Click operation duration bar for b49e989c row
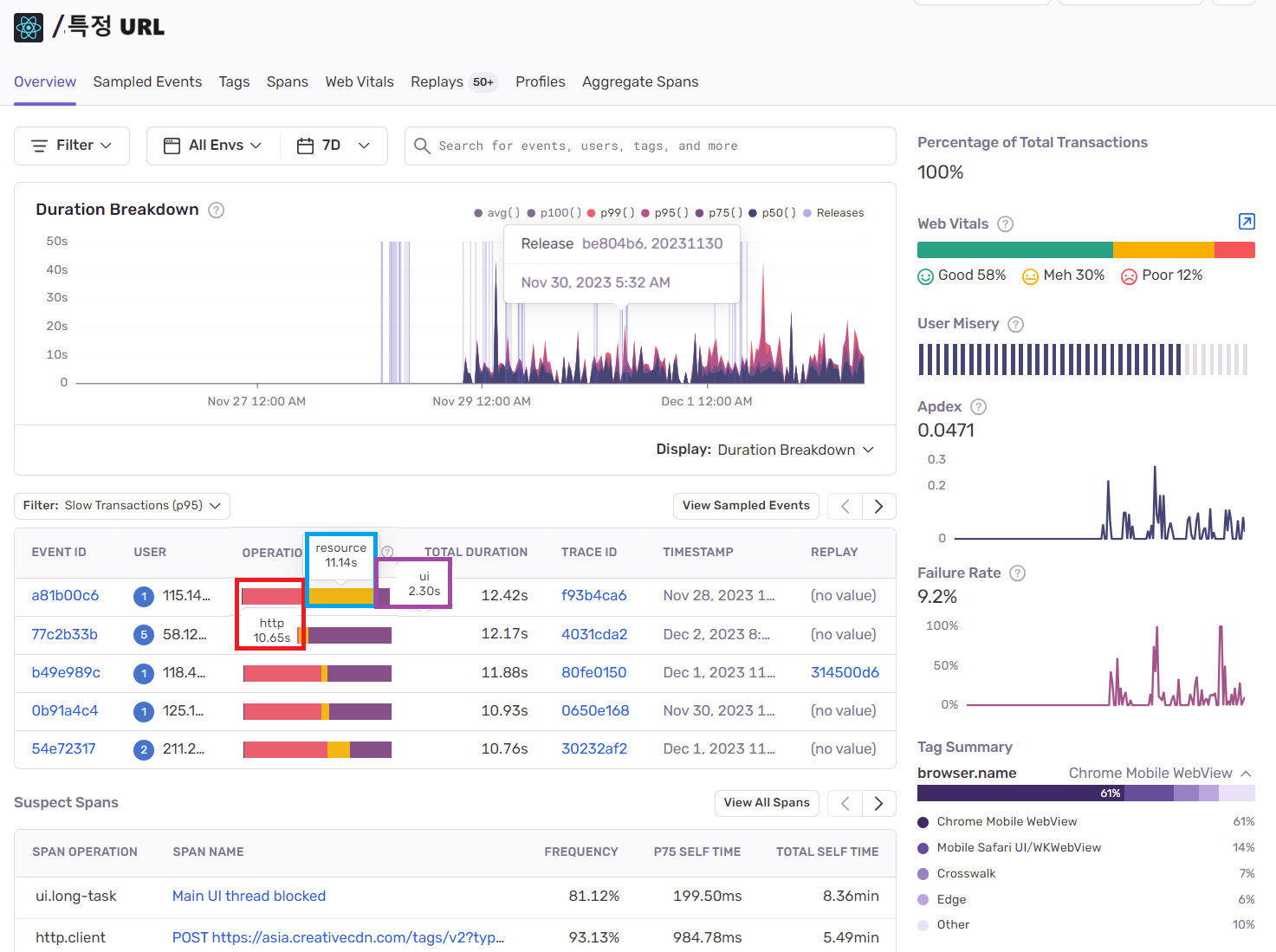The height and width of the screenshot is (952, 1276). pos(317,674)
